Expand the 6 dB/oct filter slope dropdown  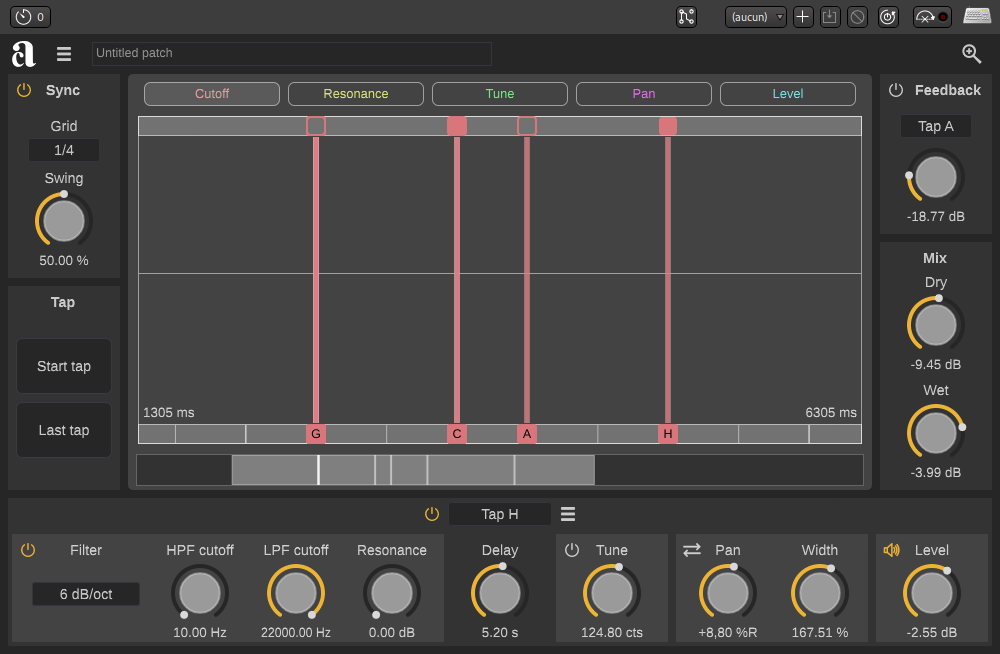(x=86, y=594)
